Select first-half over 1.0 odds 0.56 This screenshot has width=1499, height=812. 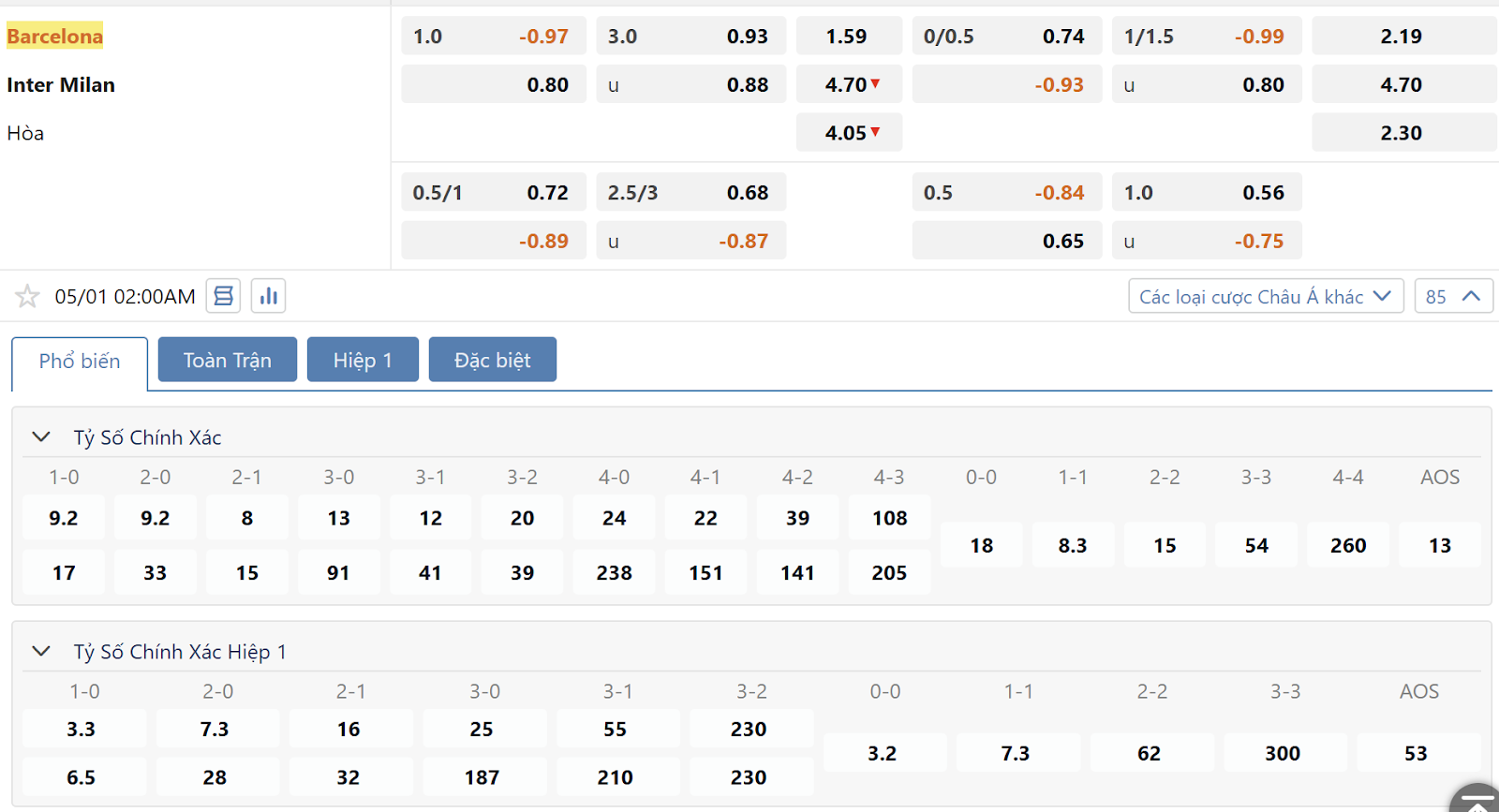[x=1207, y=192]
